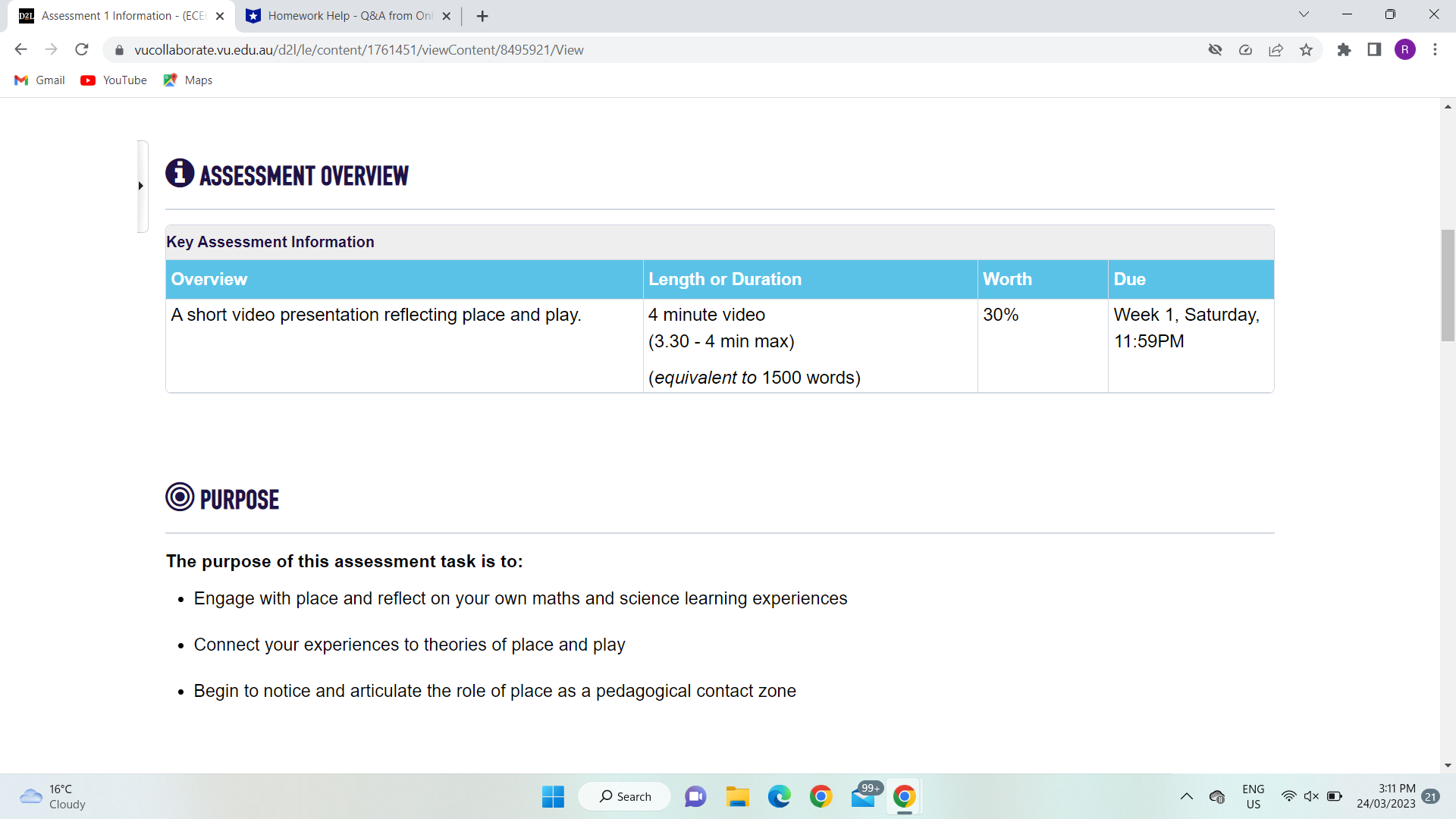
Task: Open the user profile avatar
Action: click(1404, 50)
